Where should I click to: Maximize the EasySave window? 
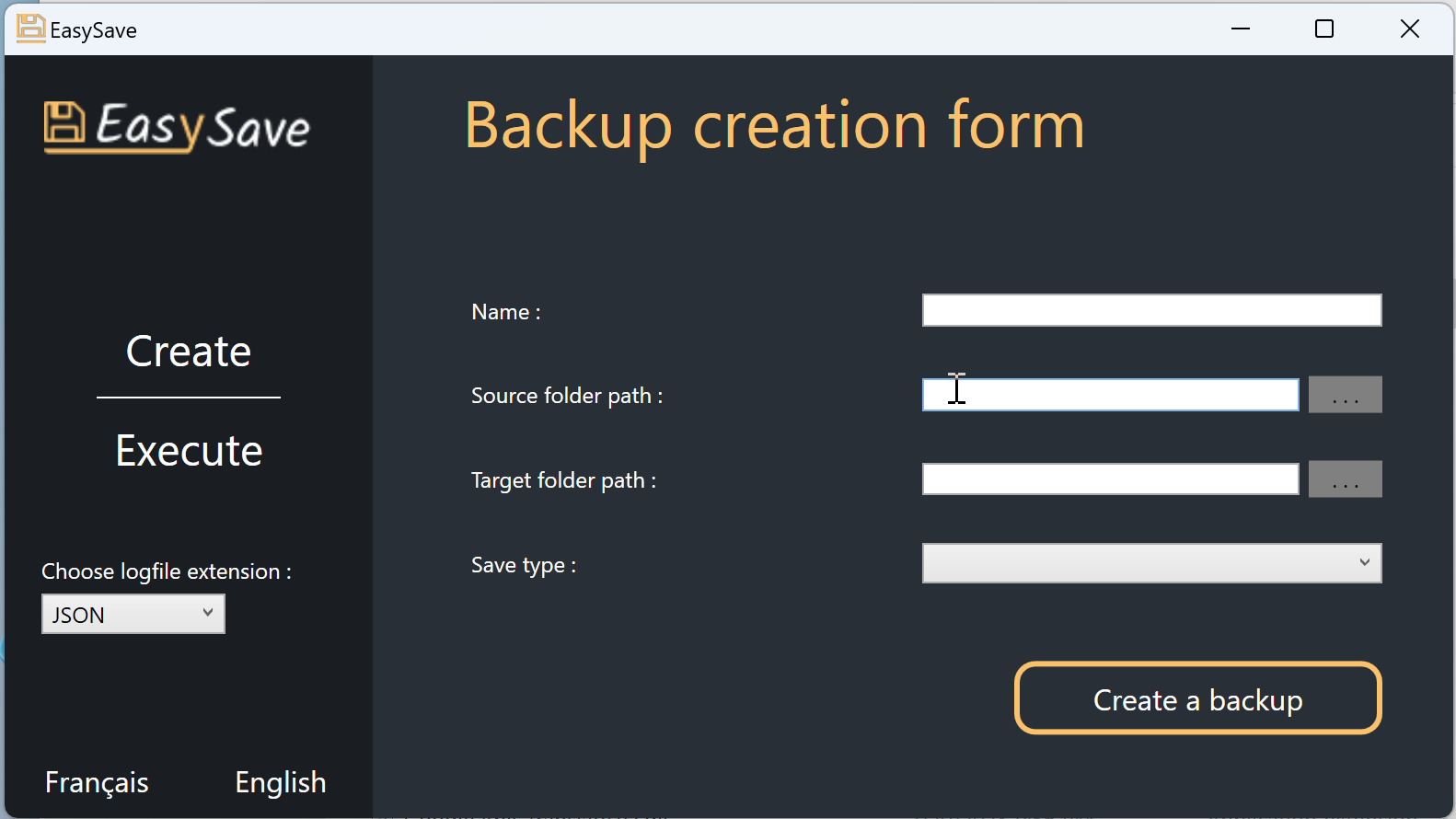tap(1324, 29)
